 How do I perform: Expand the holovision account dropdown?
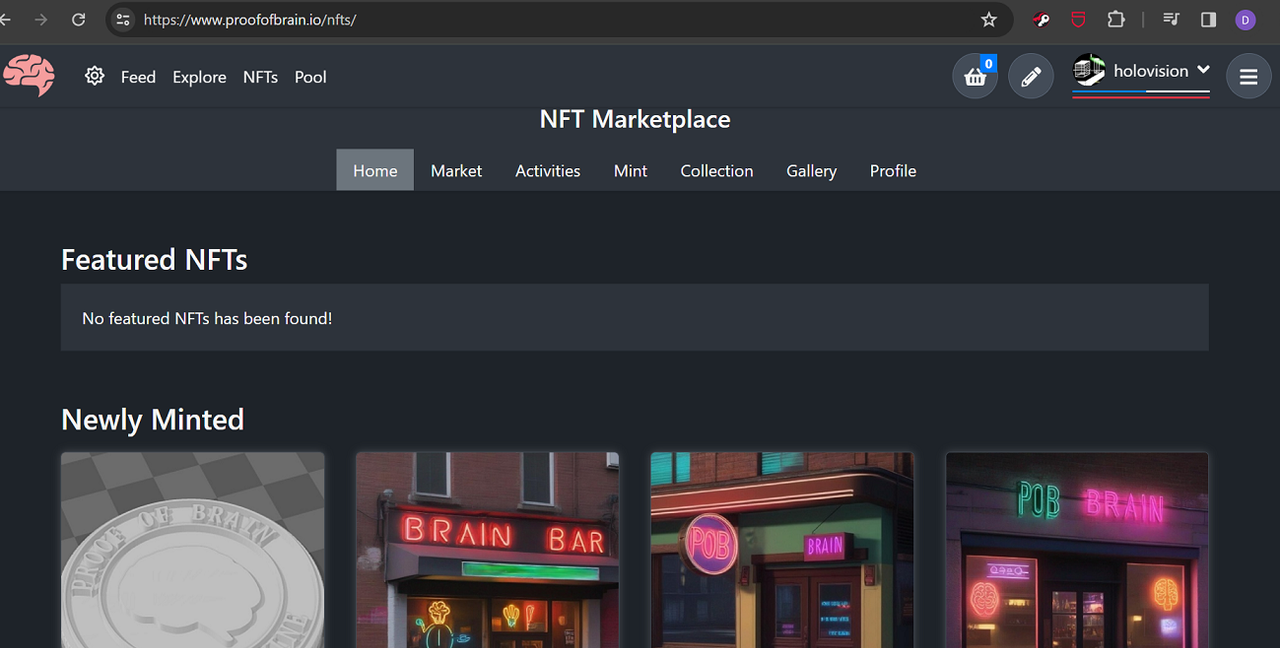pyautogui.click(x=1203, y=70)
